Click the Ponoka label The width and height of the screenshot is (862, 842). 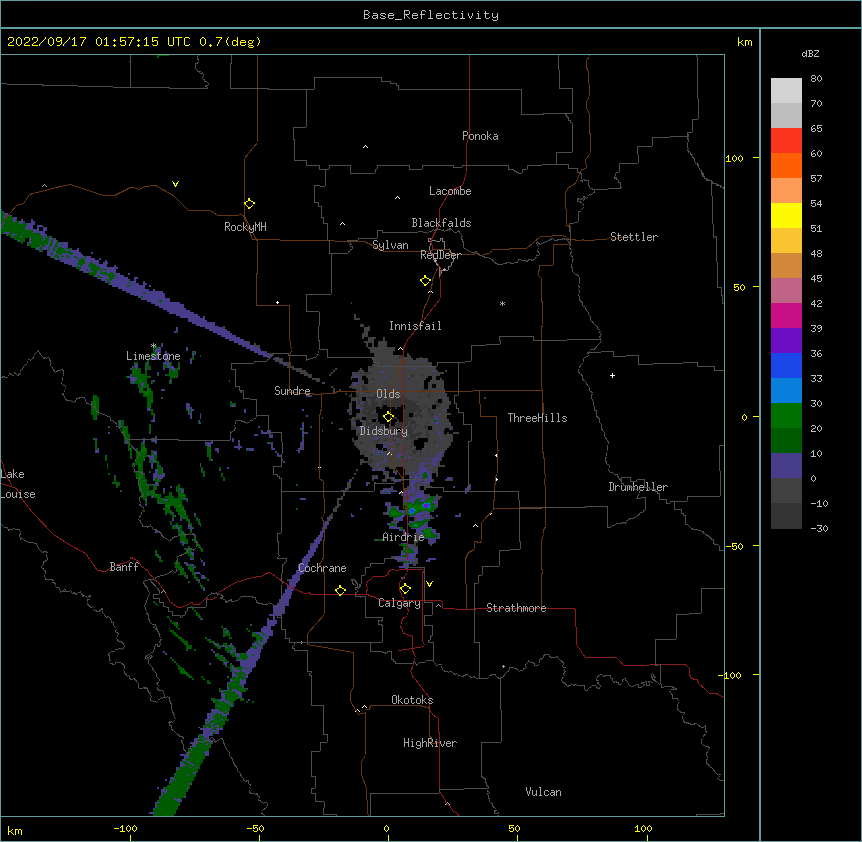(480, 136)
